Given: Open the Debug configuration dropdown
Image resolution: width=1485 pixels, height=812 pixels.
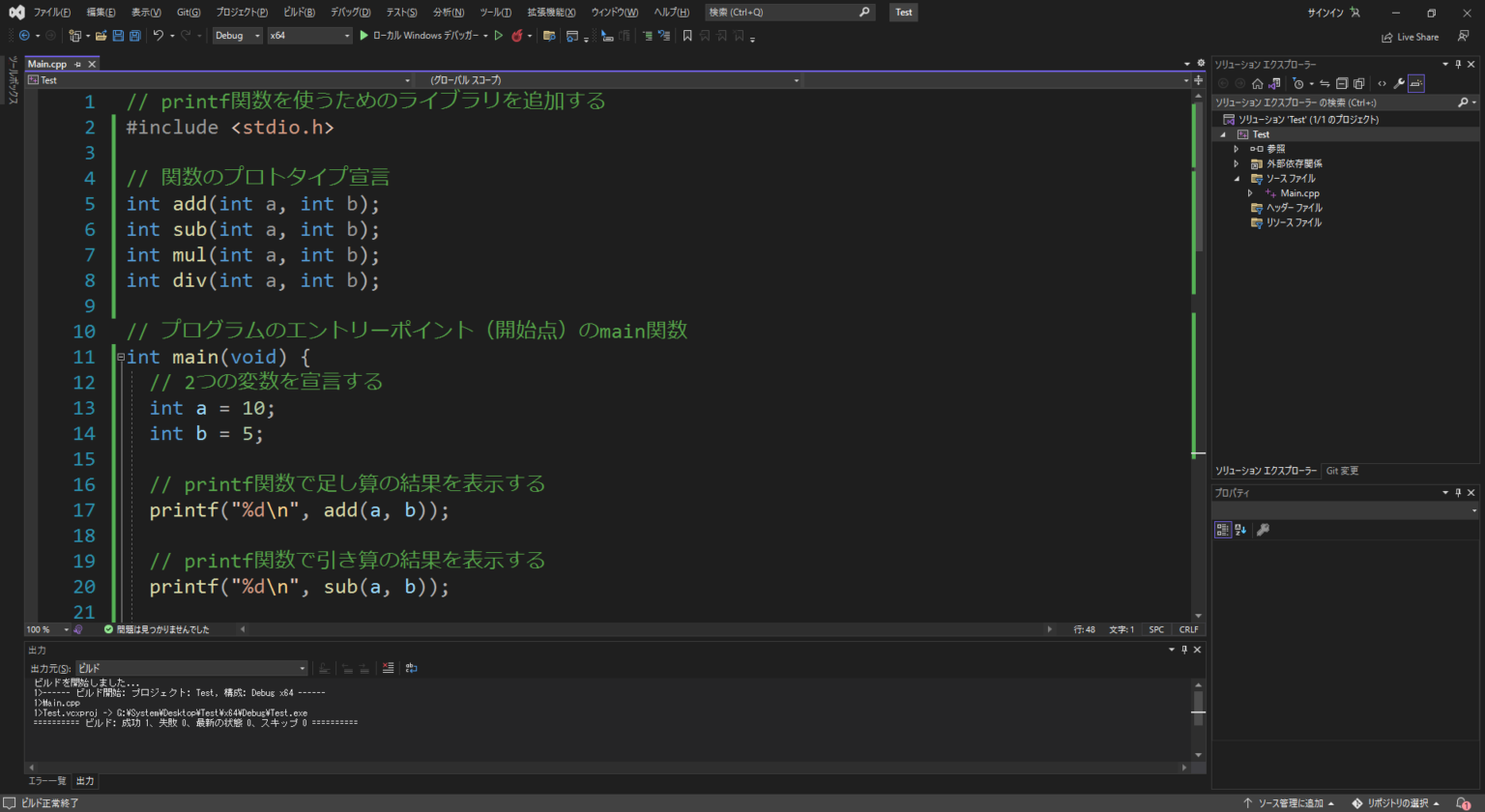Looking at the screenshot, I should coord(238,36).
